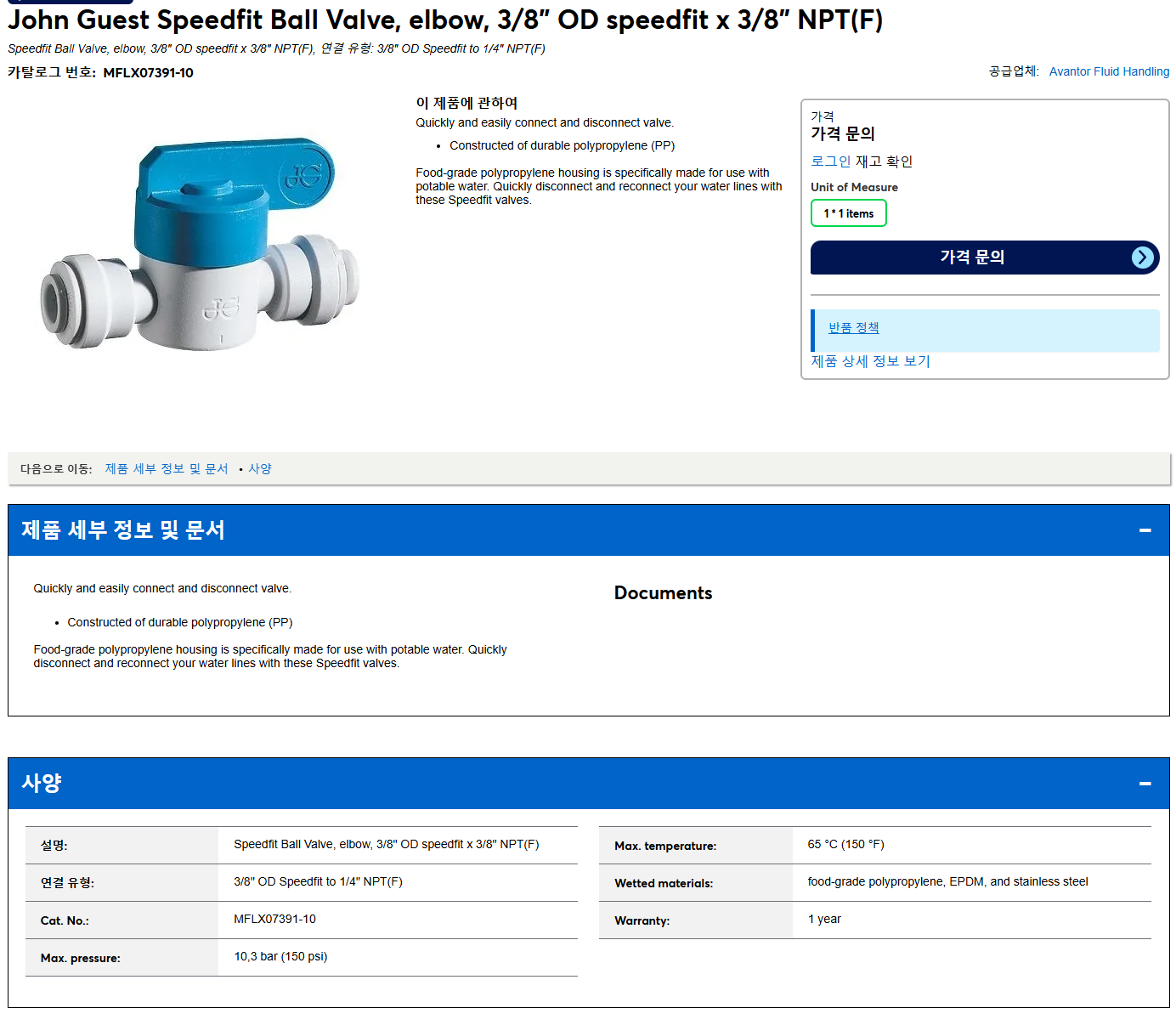
Task: Collapse the 제품 세부 정보 및 문서 section
Action: pos(1145,530)
